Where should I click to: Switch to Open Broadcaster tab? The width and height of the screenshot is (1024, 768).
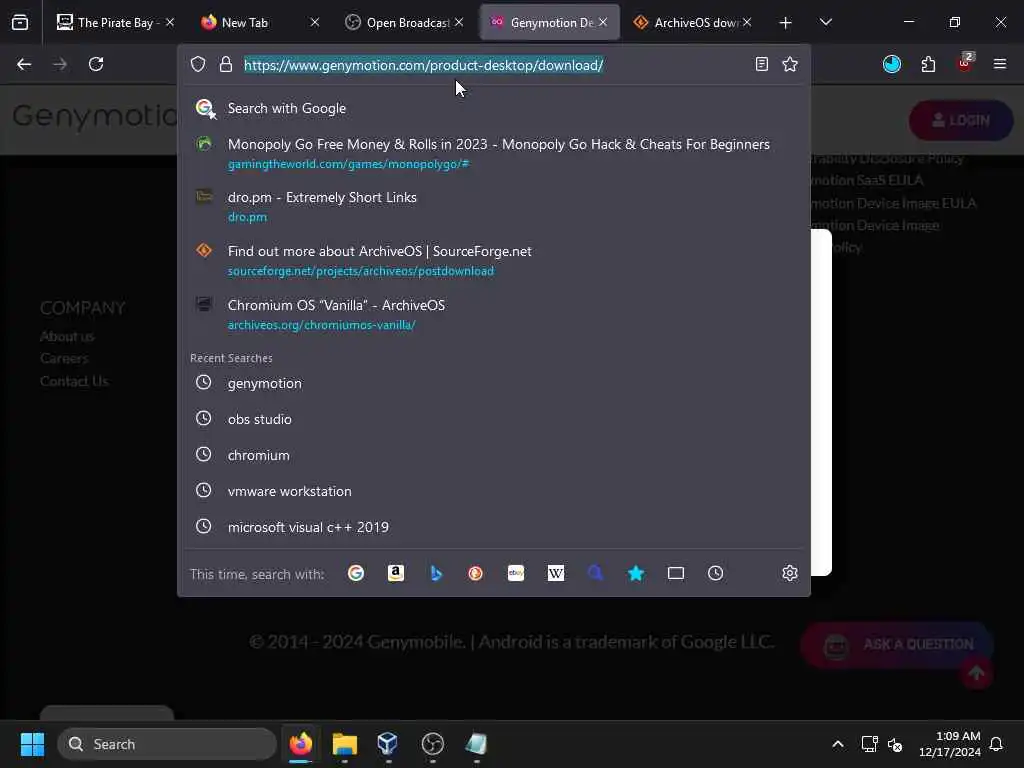click(402, 23)
